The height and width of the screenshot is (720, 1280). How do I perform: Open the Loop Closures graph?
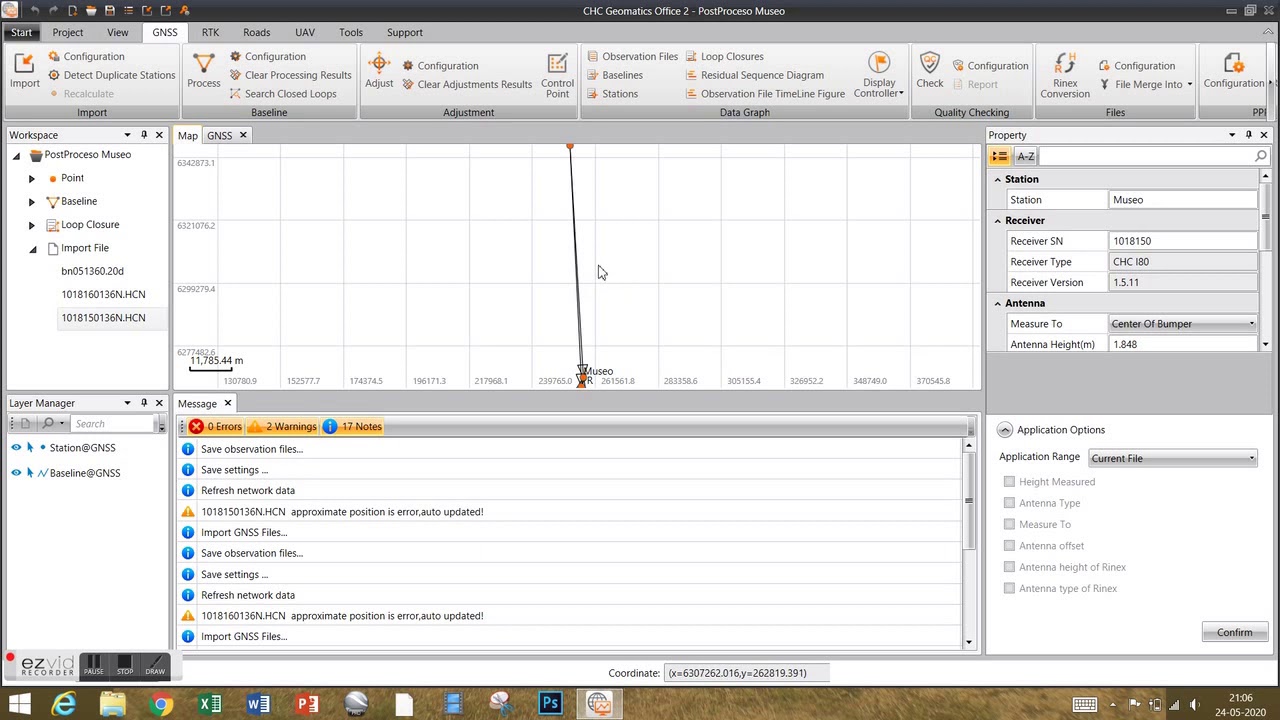tap(724, 56)
